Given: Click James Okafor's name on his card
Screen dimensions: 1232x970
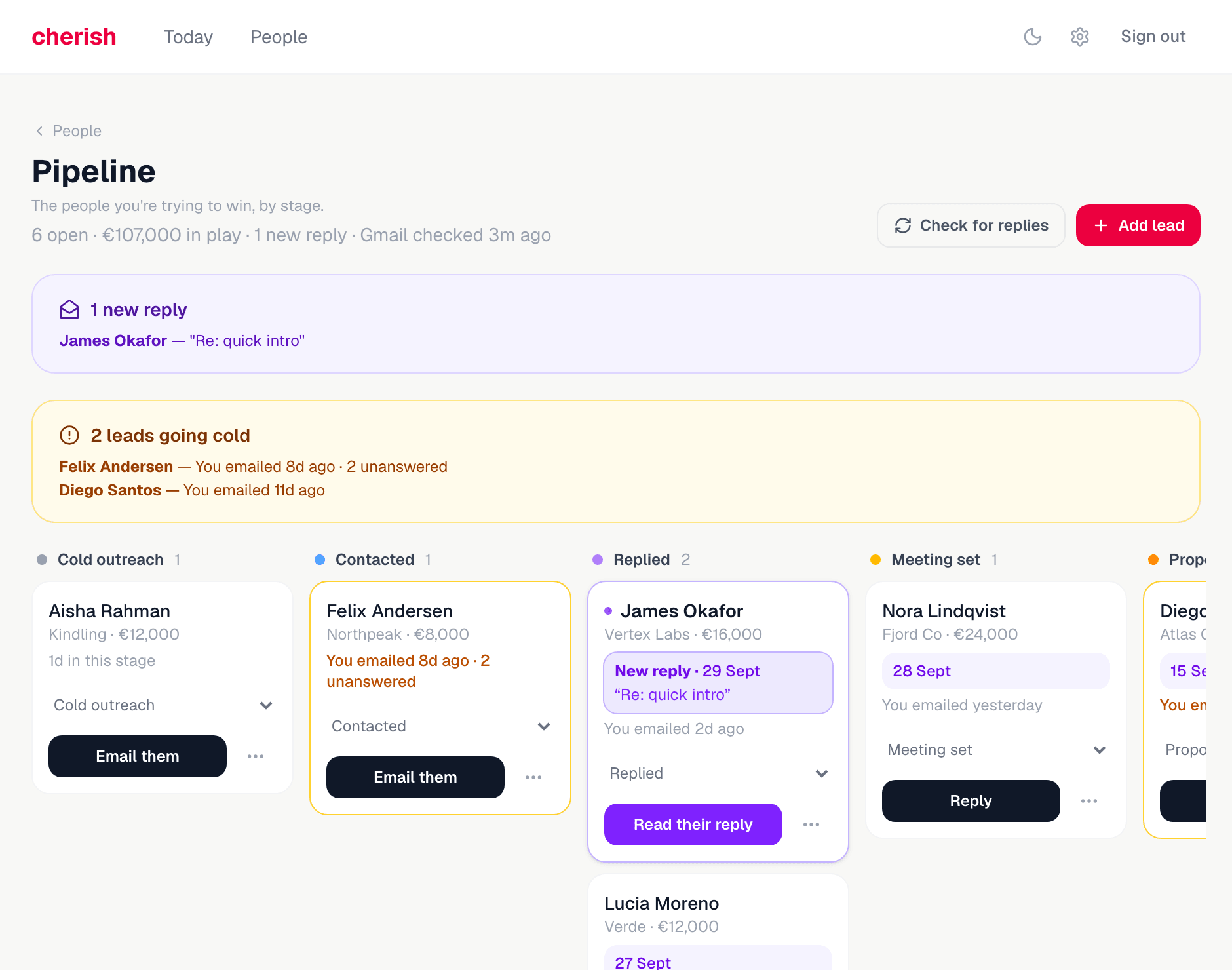Looking at the screenshot, I should click(x=682, y=611).
